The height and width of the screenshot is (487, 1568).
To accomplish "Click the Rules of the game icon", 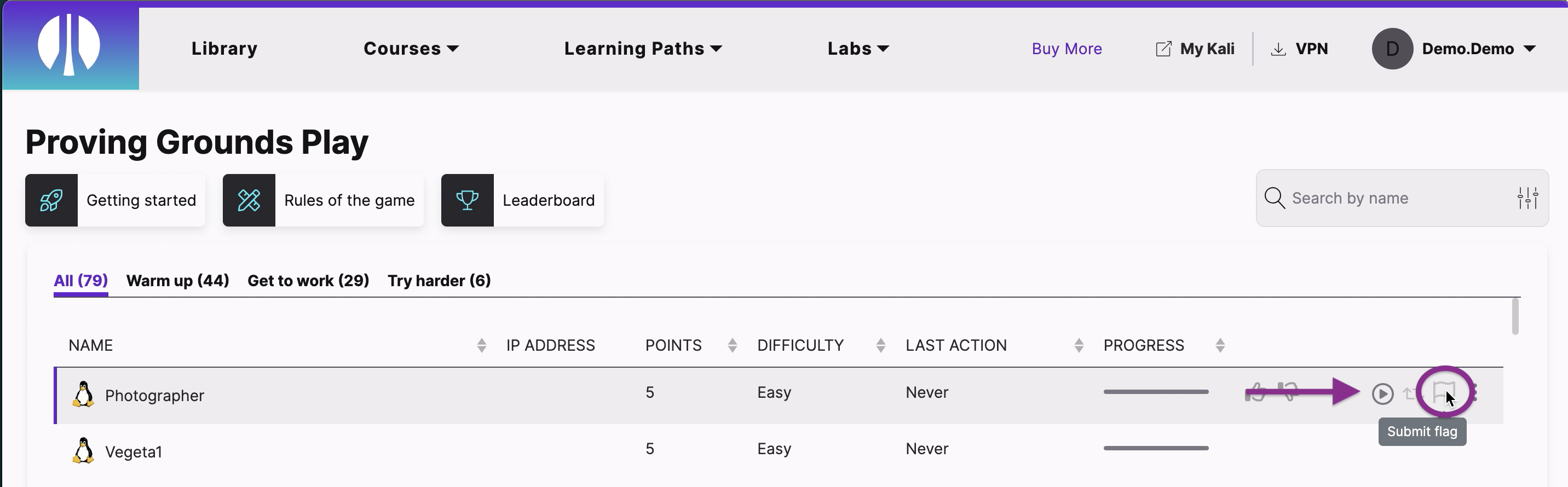I will [249, 200].
